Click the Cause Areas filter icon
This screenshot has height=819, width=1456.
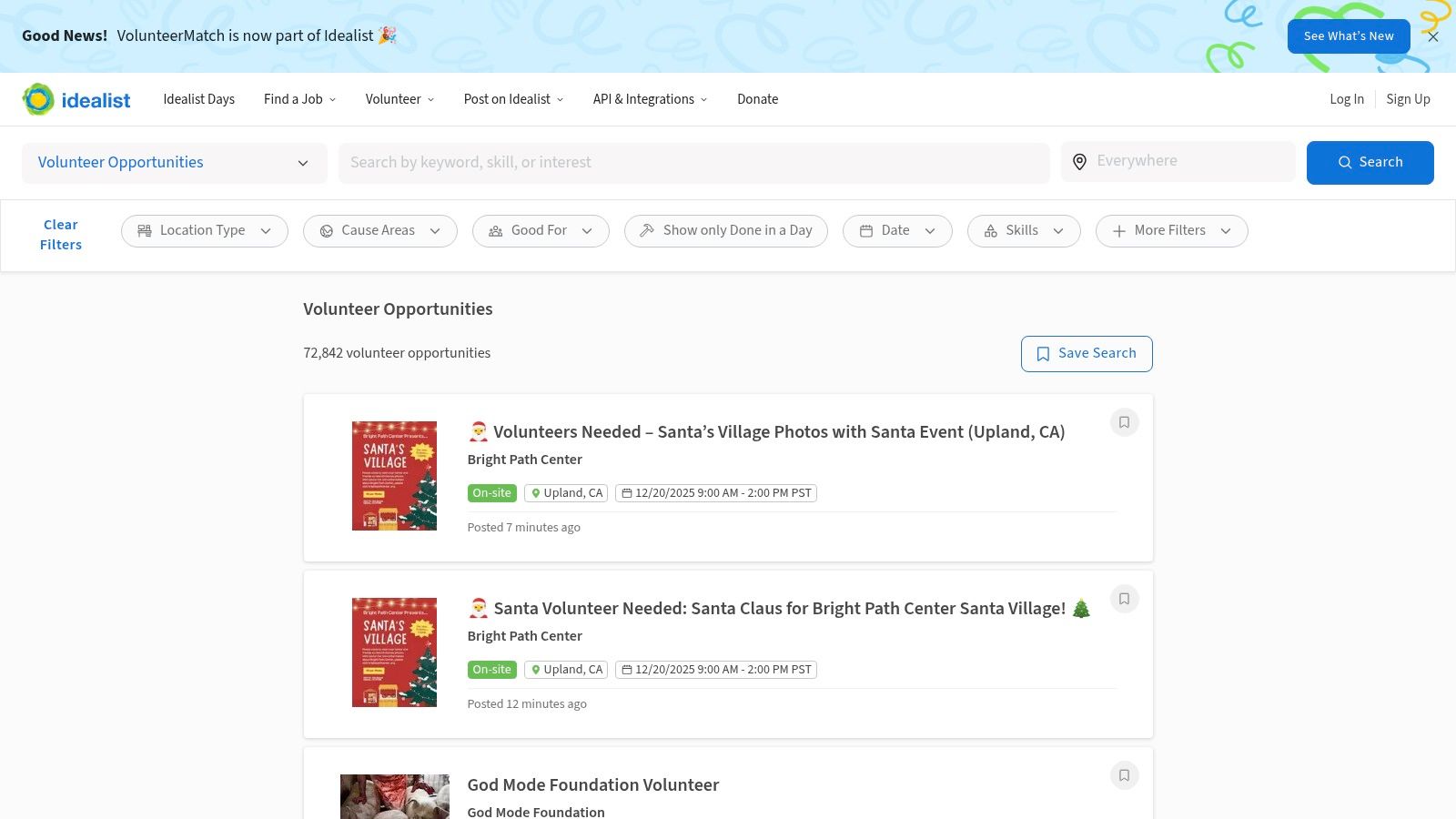tap(326, 231)
